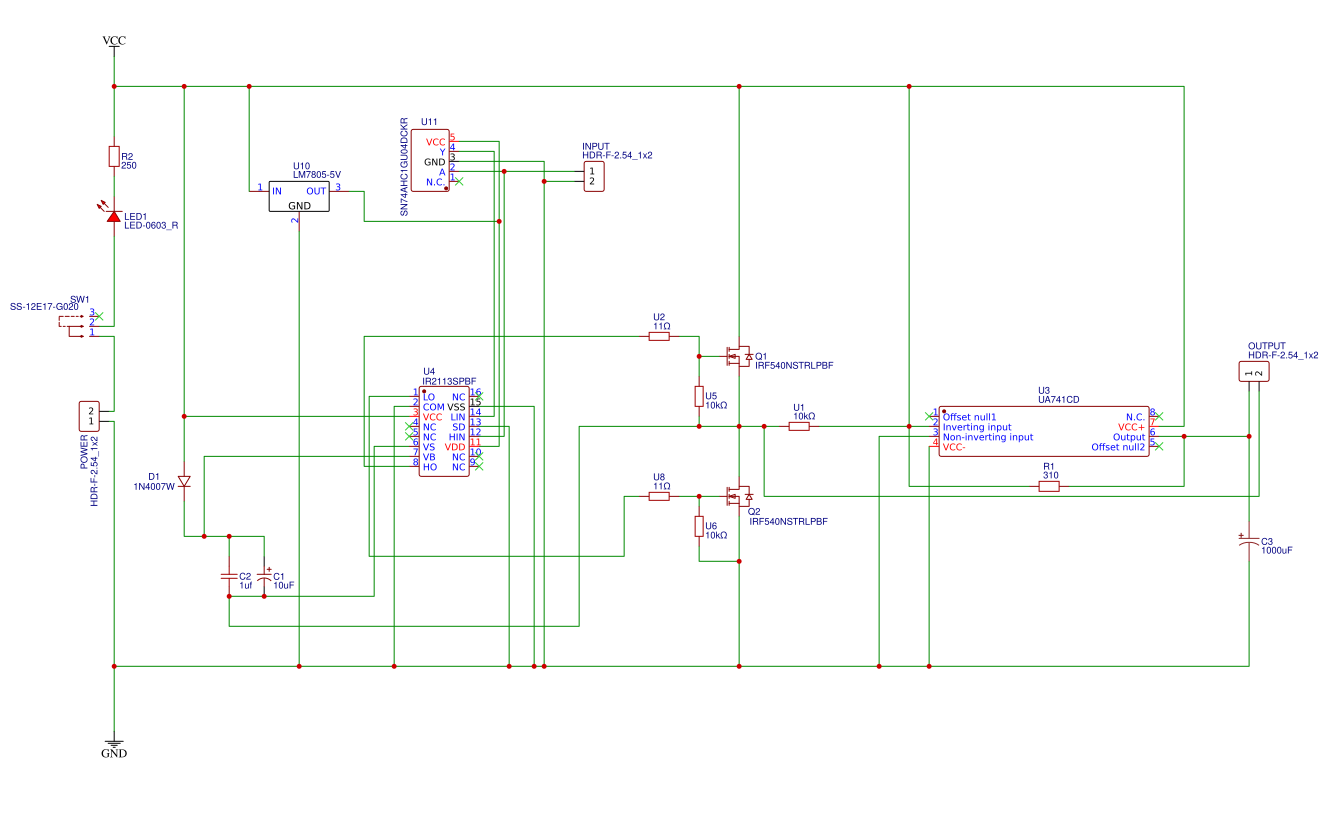Select the R1 310 feedback resistor symbol
Screen dimensions: 1329x827
click(x=1049, y=486)
